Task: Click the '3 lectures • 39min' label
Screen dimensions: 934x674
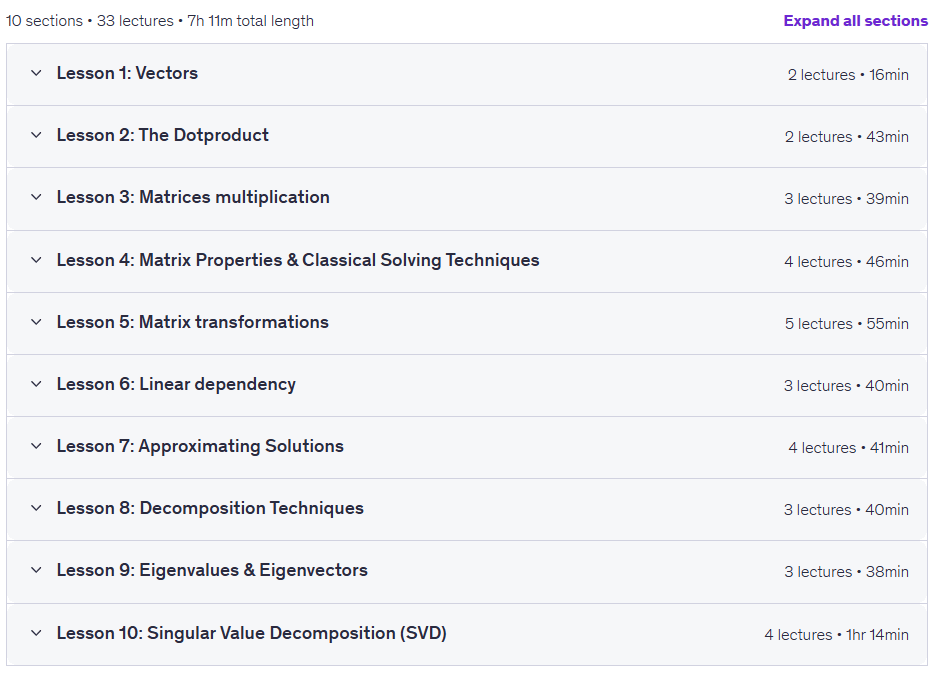Action: pos(846,198)
